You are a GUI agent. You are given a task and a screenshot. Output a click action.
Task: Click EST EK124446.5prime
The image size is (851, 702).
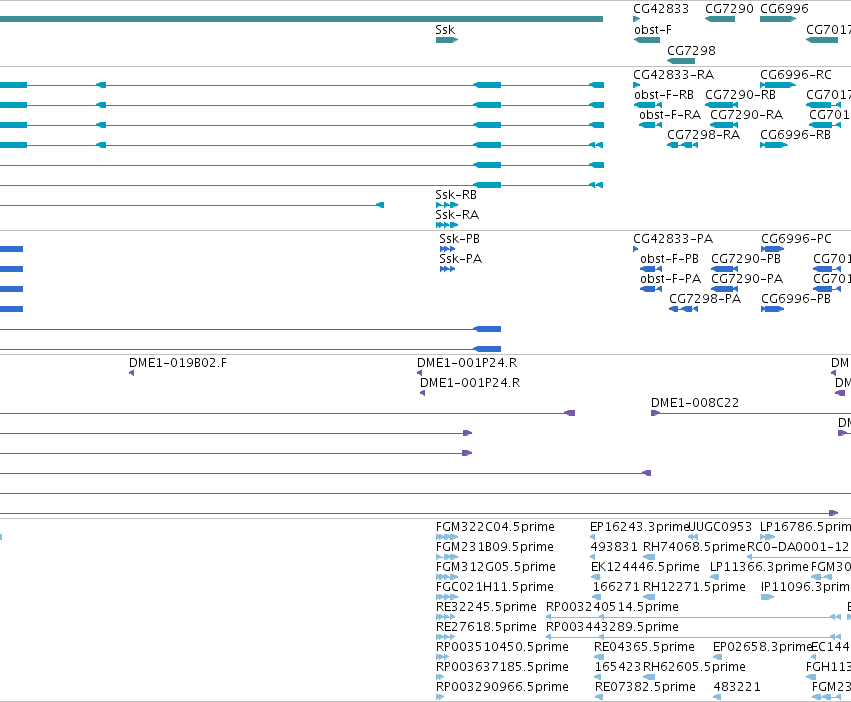point(645,567)
